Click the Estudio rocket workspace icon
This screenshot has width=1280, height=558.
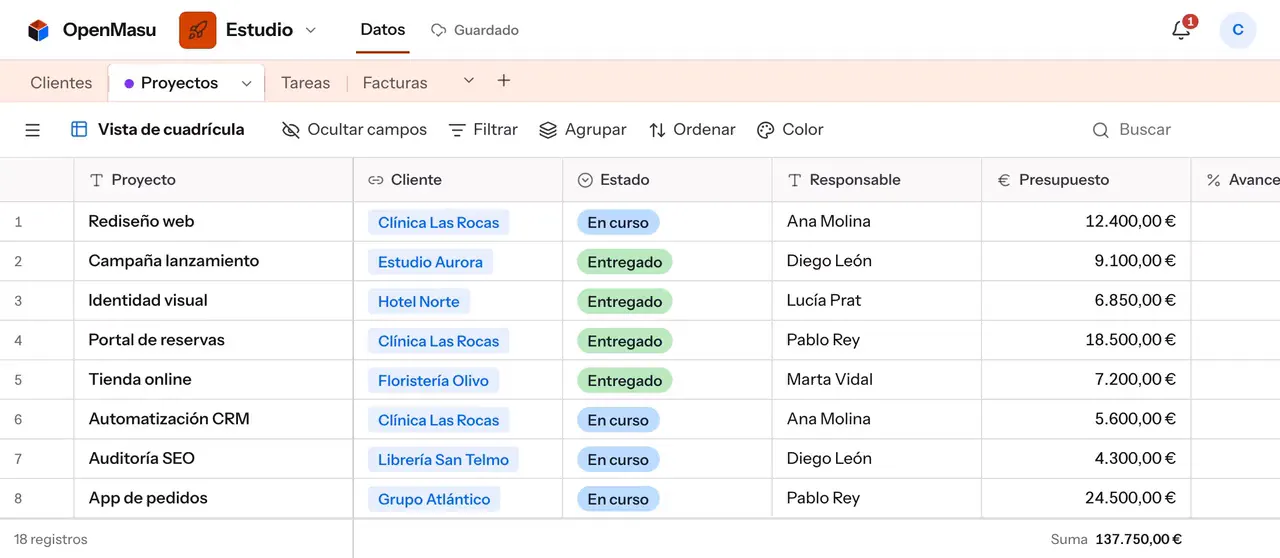click(198, 30)
